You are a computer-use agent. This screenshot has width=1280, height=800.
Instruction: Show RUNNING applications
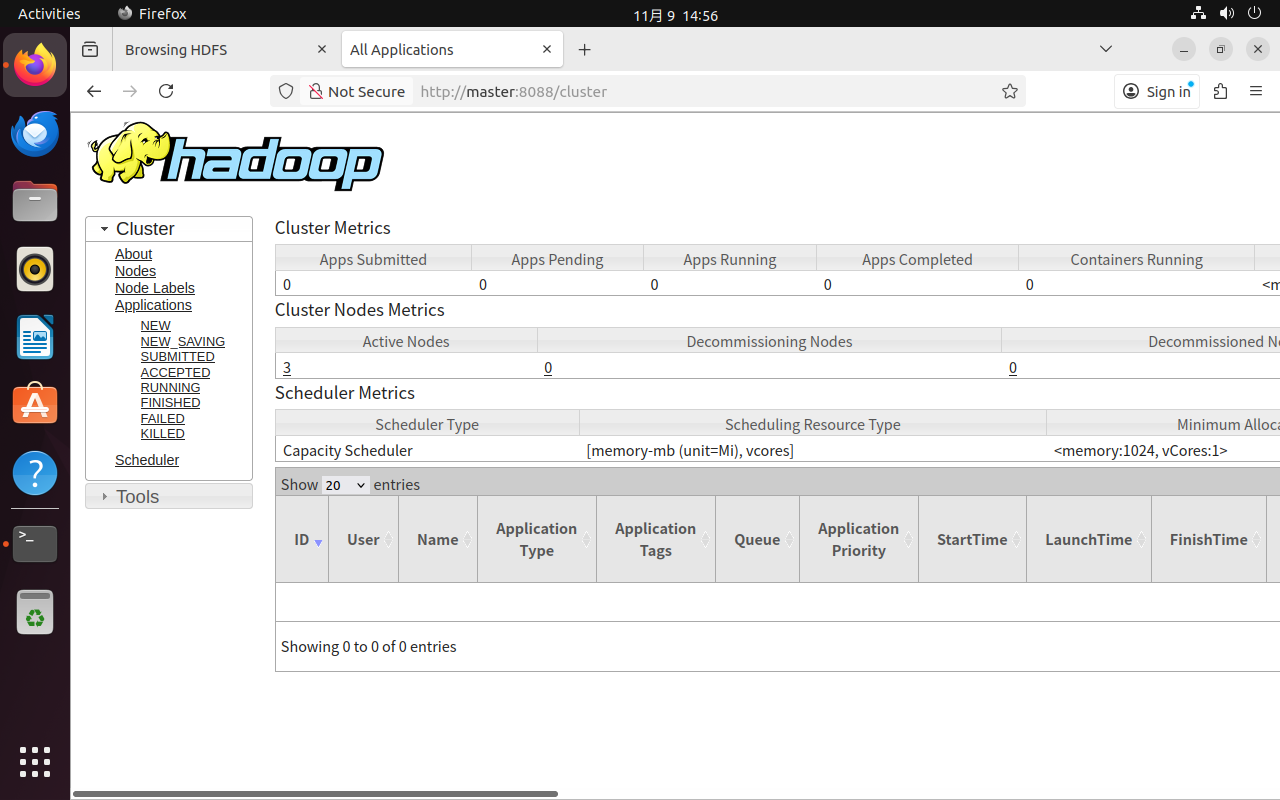pos(170,387)
